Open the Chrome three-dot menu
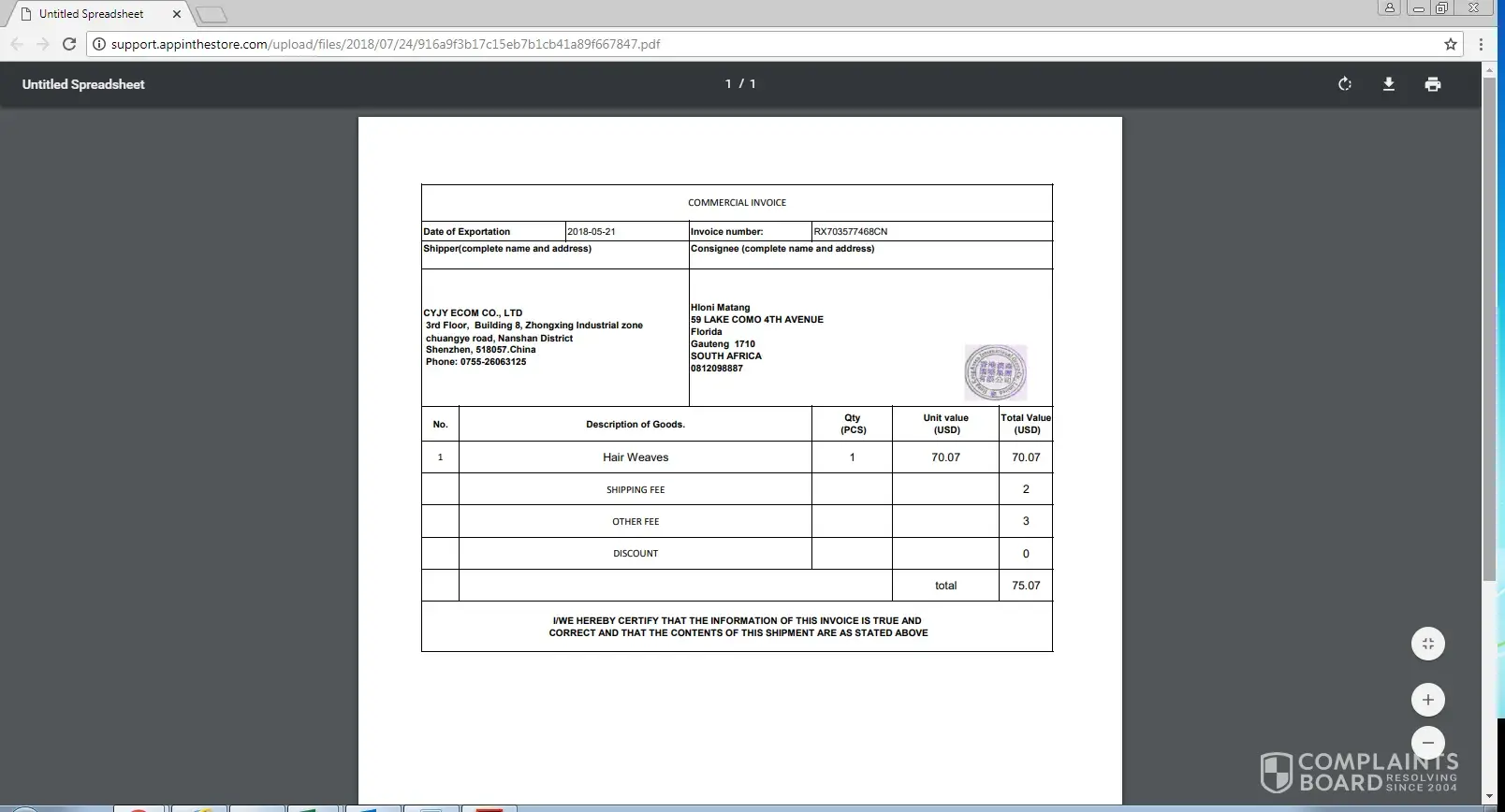1505x812 pixels. 1481,44
